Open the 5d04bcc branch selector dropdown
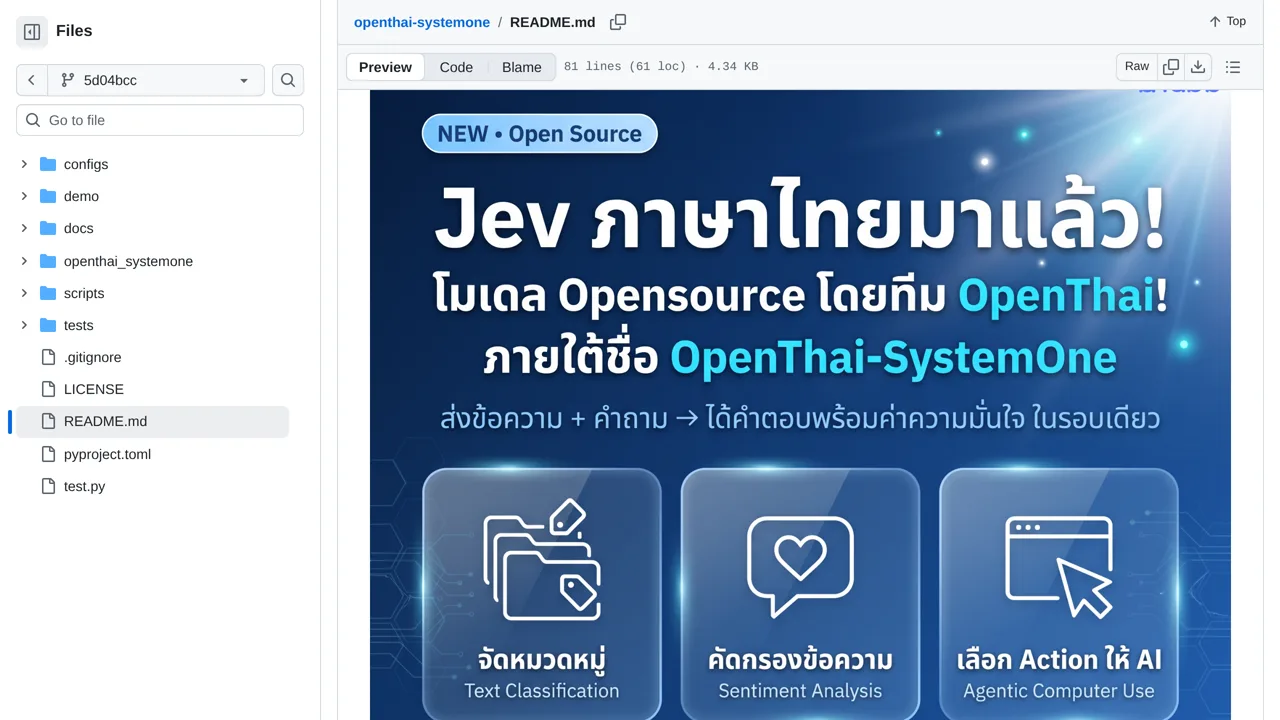 [x=156, y=80]
